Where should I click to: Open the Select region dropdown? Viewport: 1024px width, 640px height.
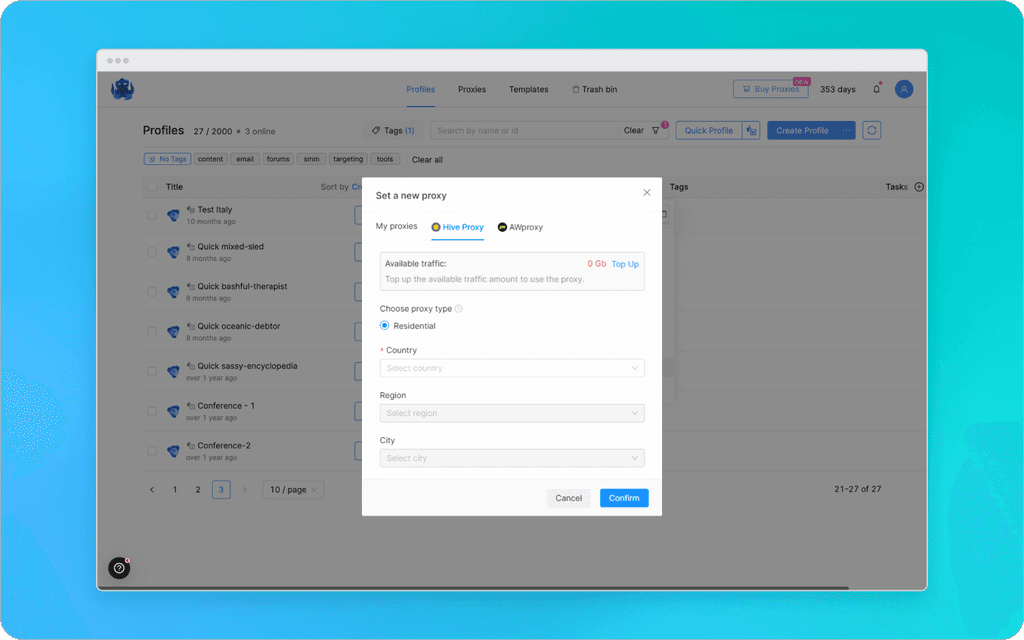(511, 413)
